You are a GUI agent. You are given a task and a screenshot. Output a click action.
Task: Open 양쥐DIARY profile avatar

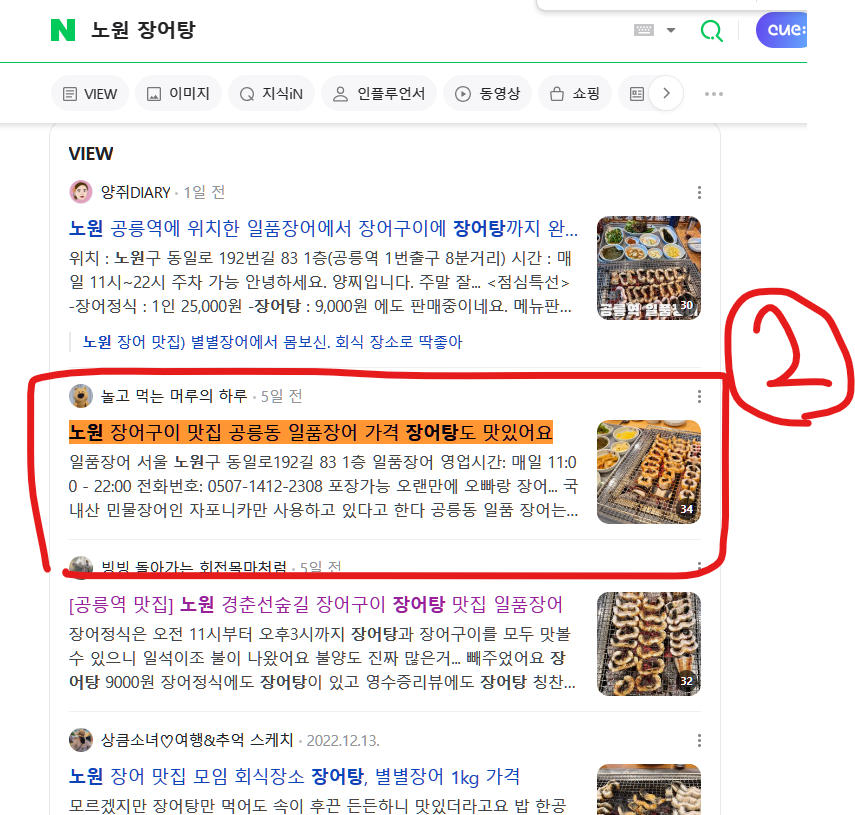coord(81,192)
